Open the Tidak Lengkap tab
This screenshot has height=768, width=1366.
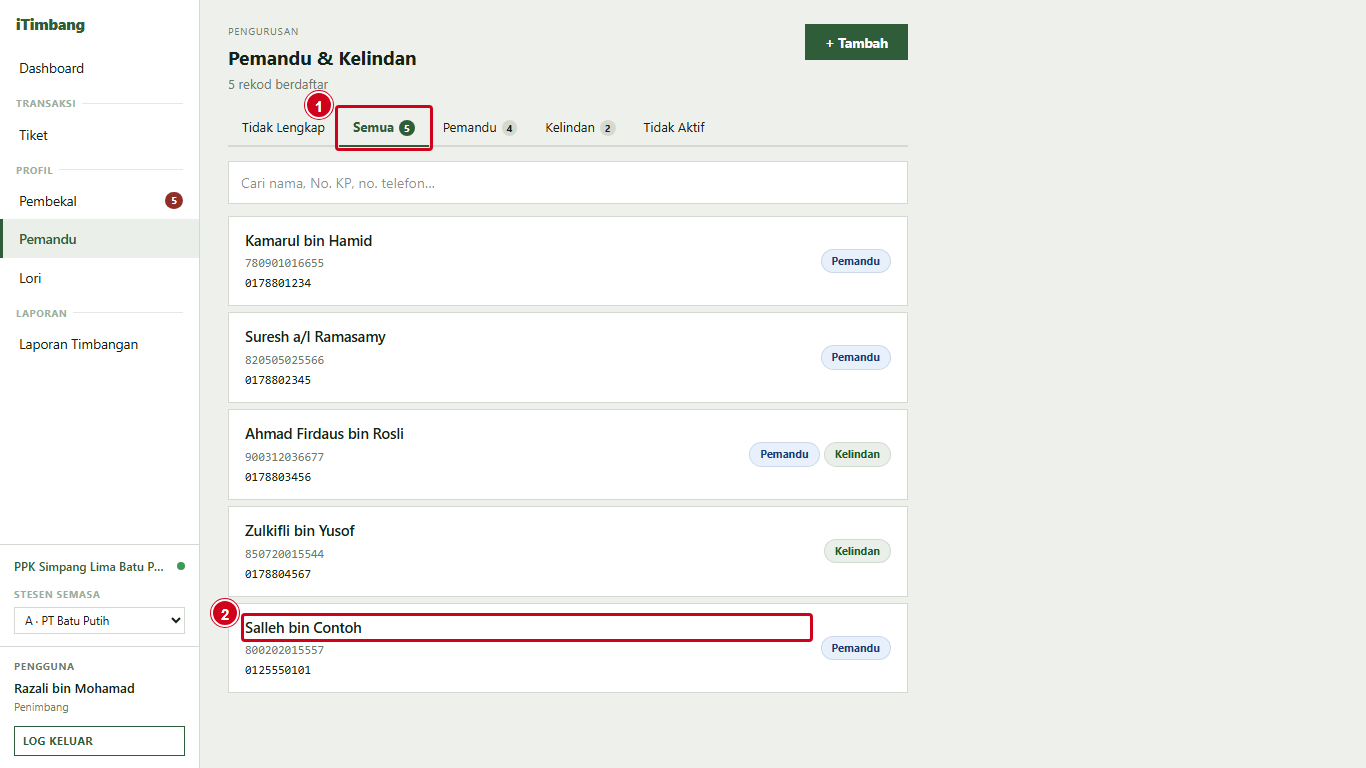click(x=283, y=128)
